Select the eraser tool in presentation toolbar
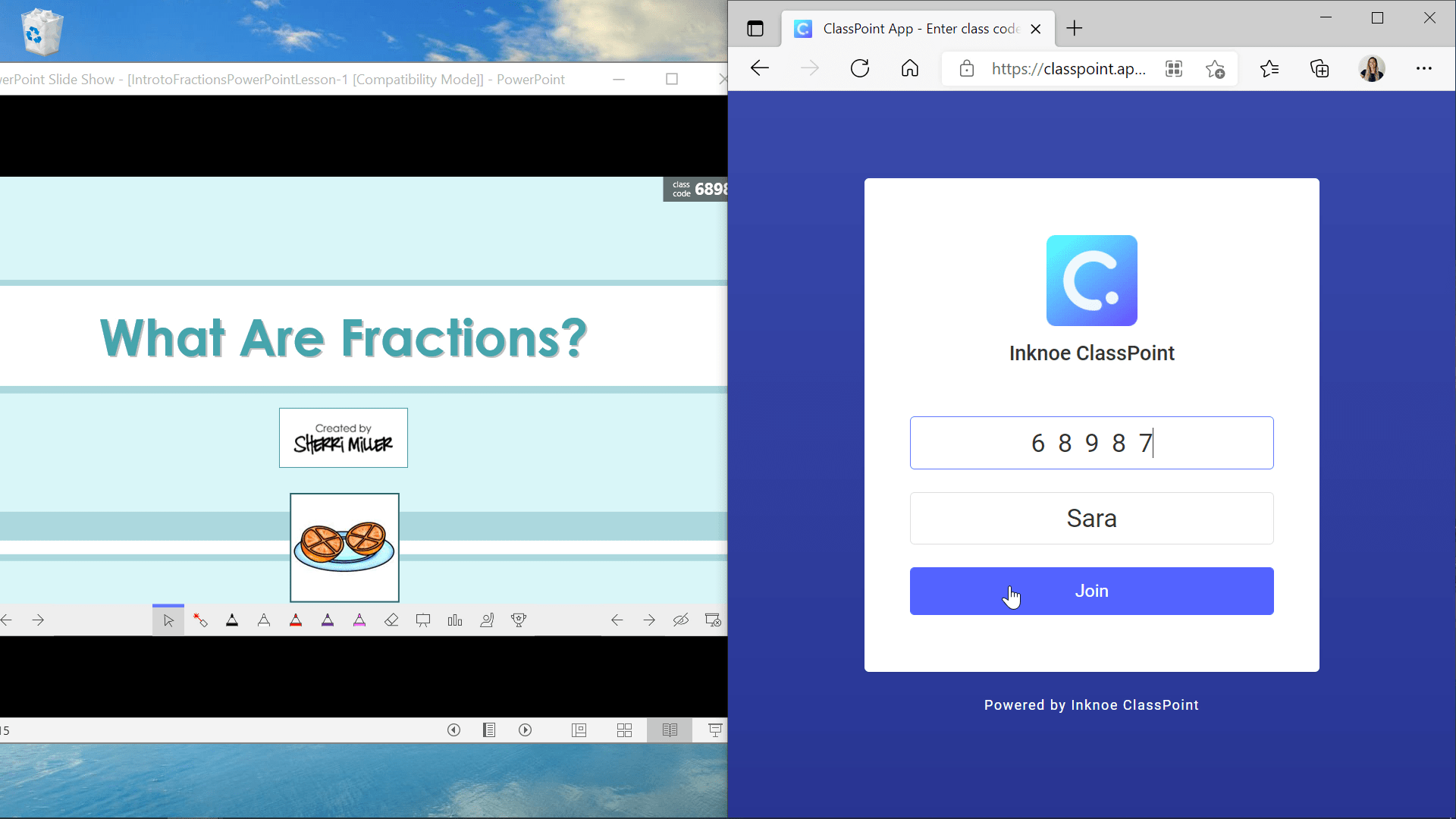Image resolution: width=1456 pixels, height=819 pixels. coord(391,620)
